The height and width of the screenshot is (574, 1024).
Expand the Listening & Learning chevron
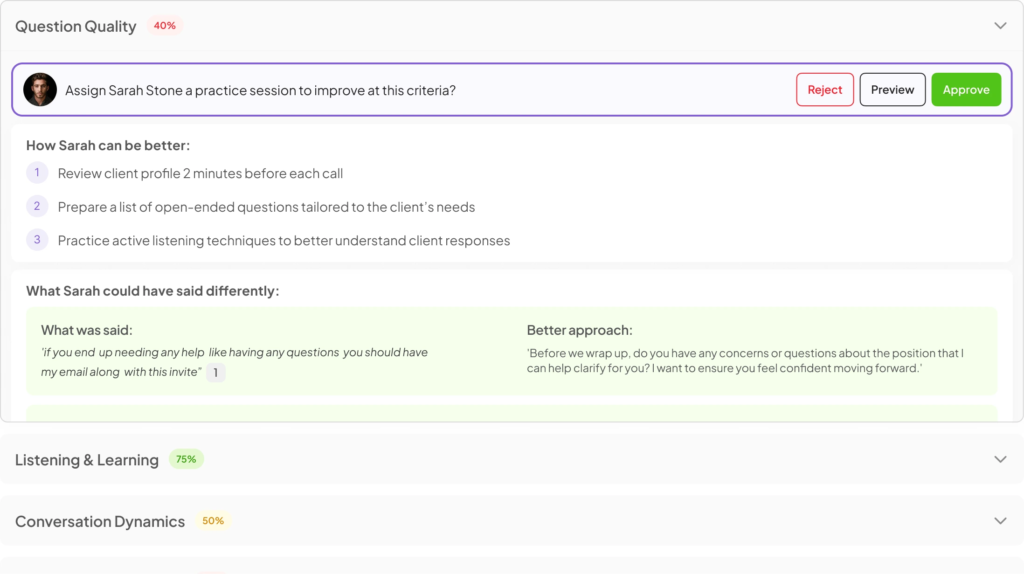point(1000,460)
